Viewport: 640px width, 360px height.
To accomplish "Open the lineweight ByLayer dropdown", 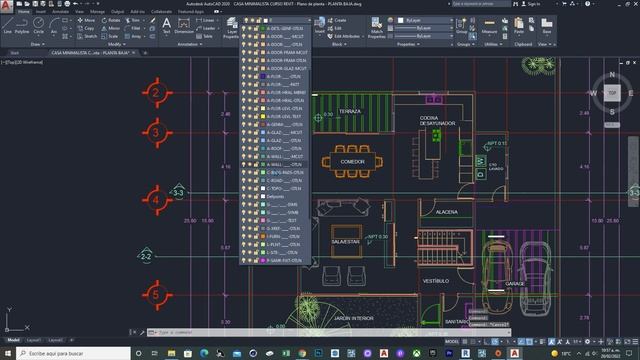I will (423, 28).
